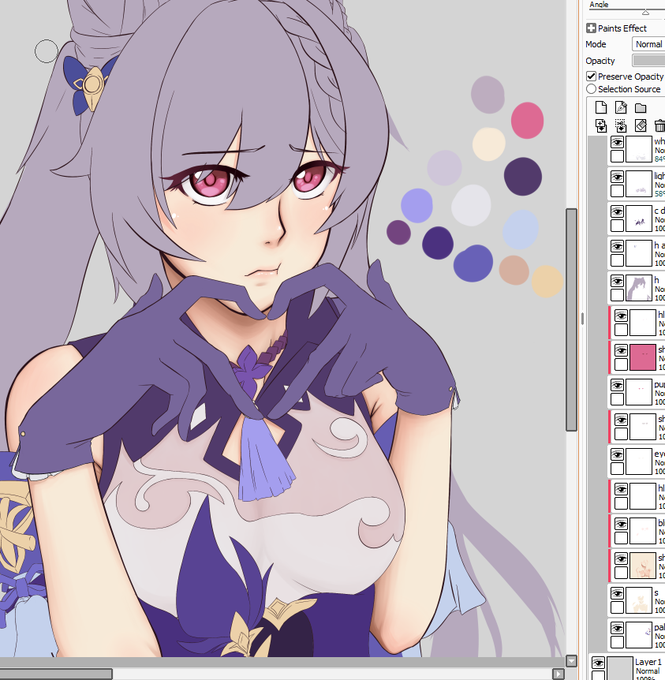
Task: Hide the beige-thumbnail 'sh' skin shading layer
Action: (x=621, y=559)
